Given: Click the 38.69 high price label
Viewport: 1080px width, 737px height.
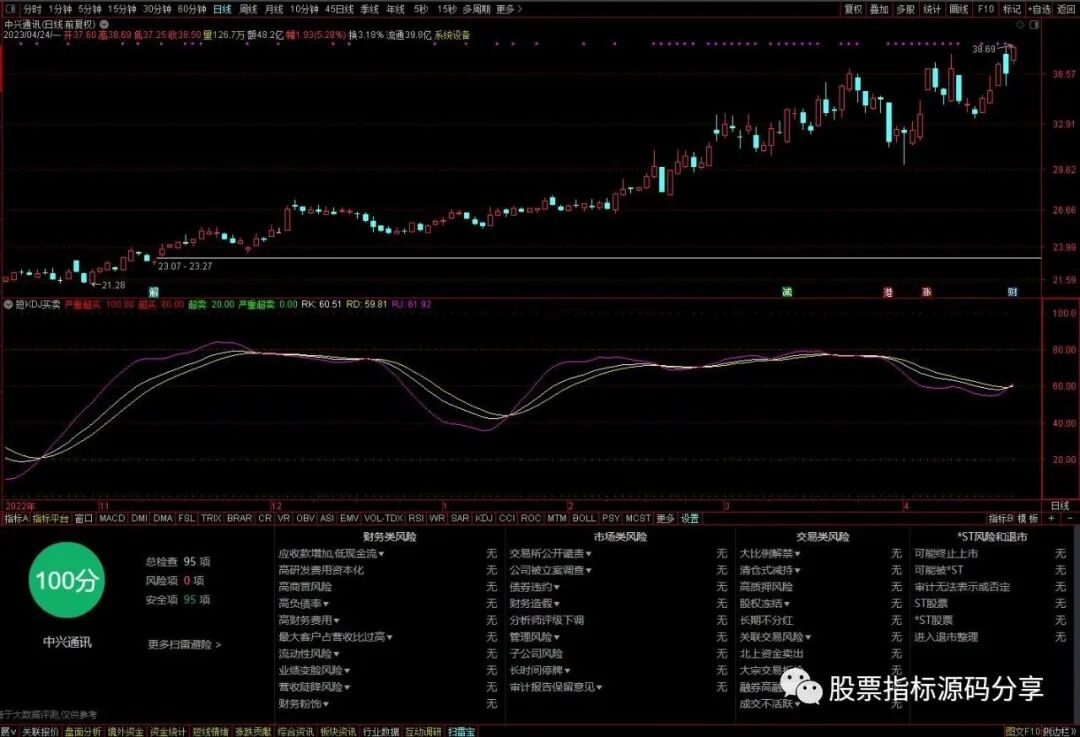Looking at the screenshot, I should 984,49.
